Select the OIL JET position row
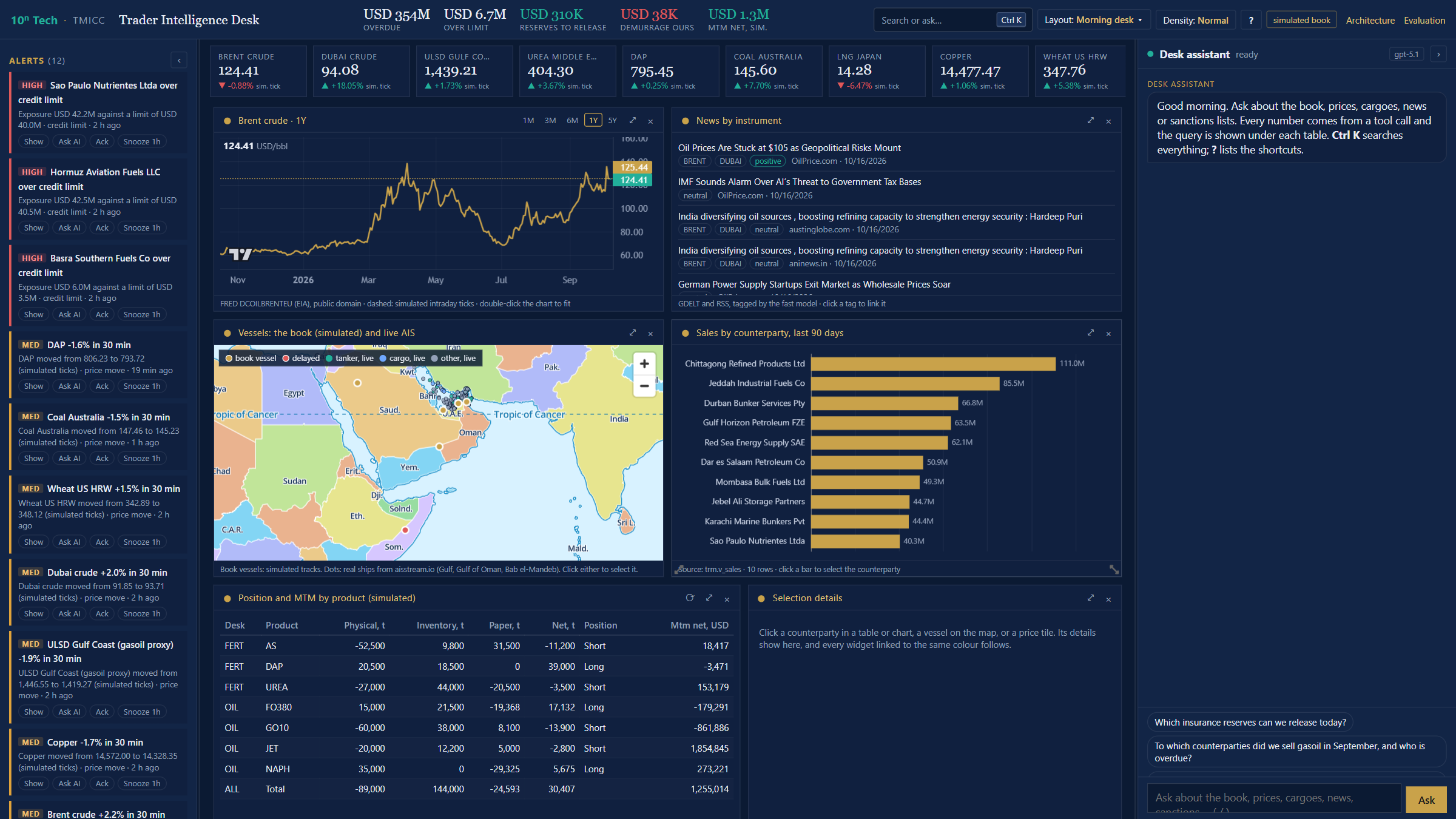The width and height of the screenshot is (1456, 819). tap(476, 748)
